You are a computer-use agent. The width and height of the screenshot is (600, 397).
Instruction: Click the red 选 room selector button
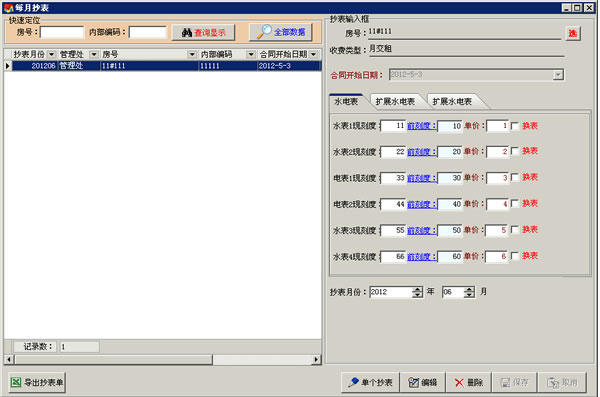point(572,34)
